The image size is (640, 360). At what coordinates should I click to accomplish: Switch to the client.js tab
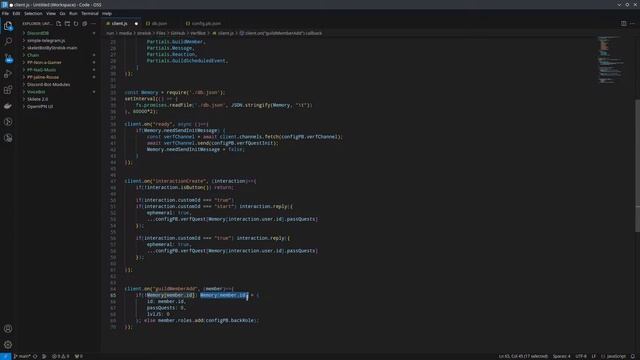pyautogui.click(x=119, y=24)
